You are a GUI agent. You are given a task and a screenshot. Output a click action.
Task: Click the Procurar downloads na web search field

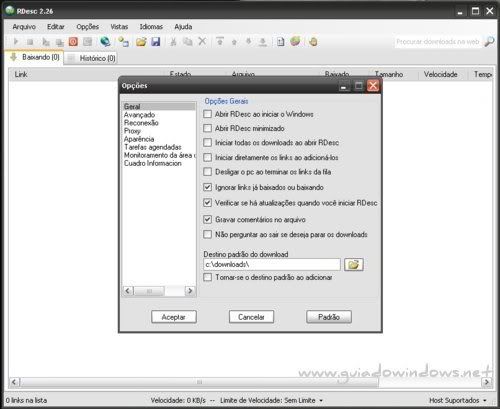438,42
